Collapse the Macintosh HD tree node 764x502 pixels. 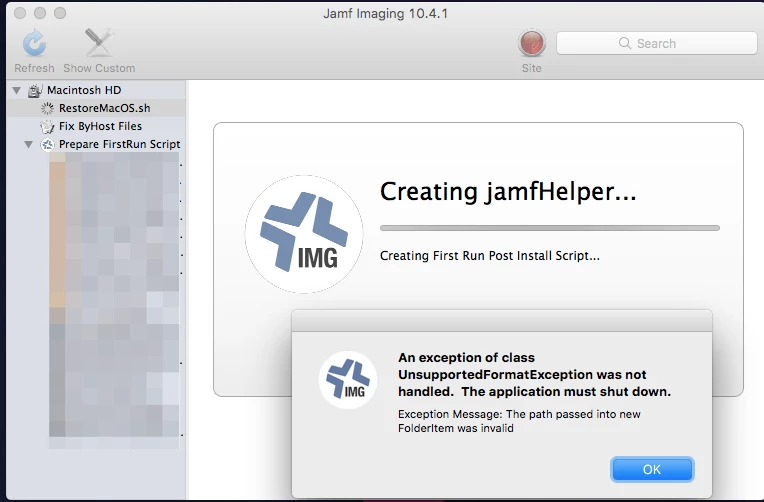17,90
